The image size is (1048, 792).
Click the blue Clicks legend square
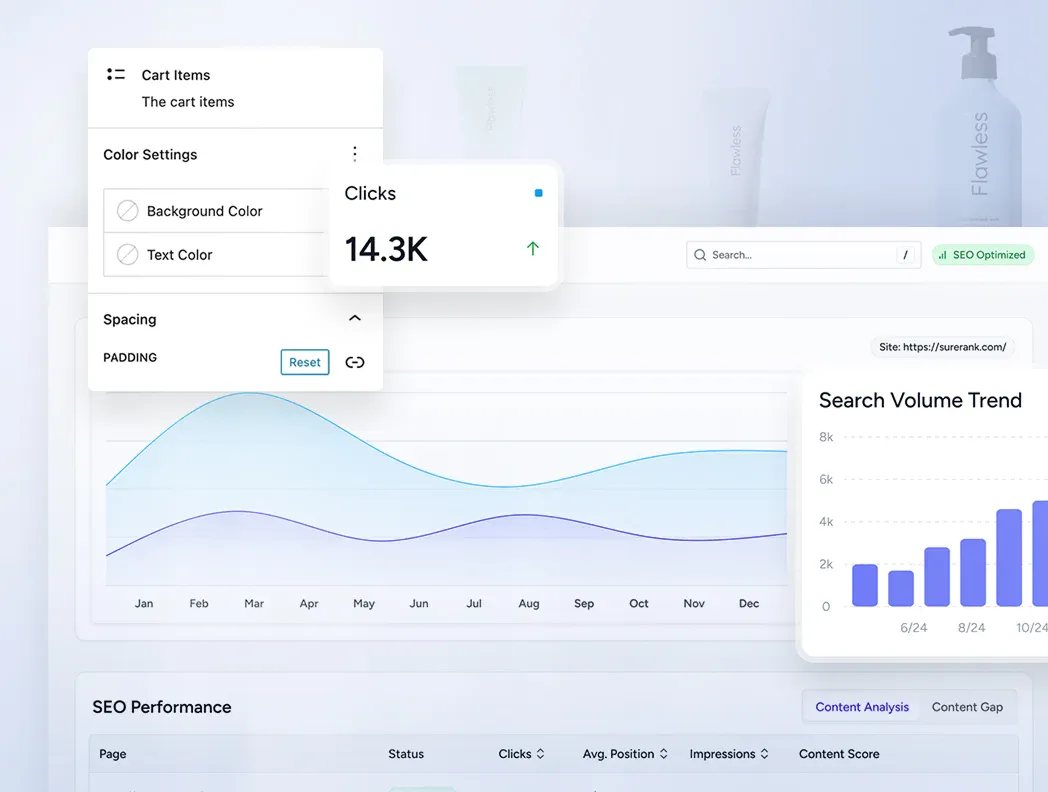[x=538, y=193]
